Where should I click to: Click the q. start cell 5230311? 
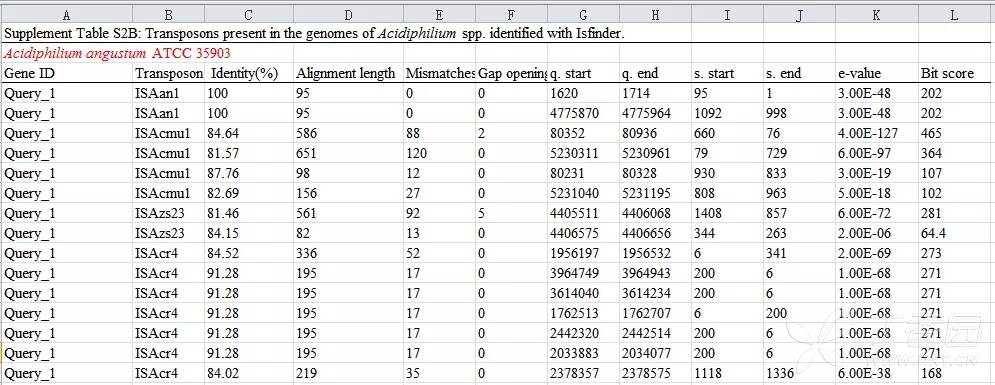pos(583,153)
